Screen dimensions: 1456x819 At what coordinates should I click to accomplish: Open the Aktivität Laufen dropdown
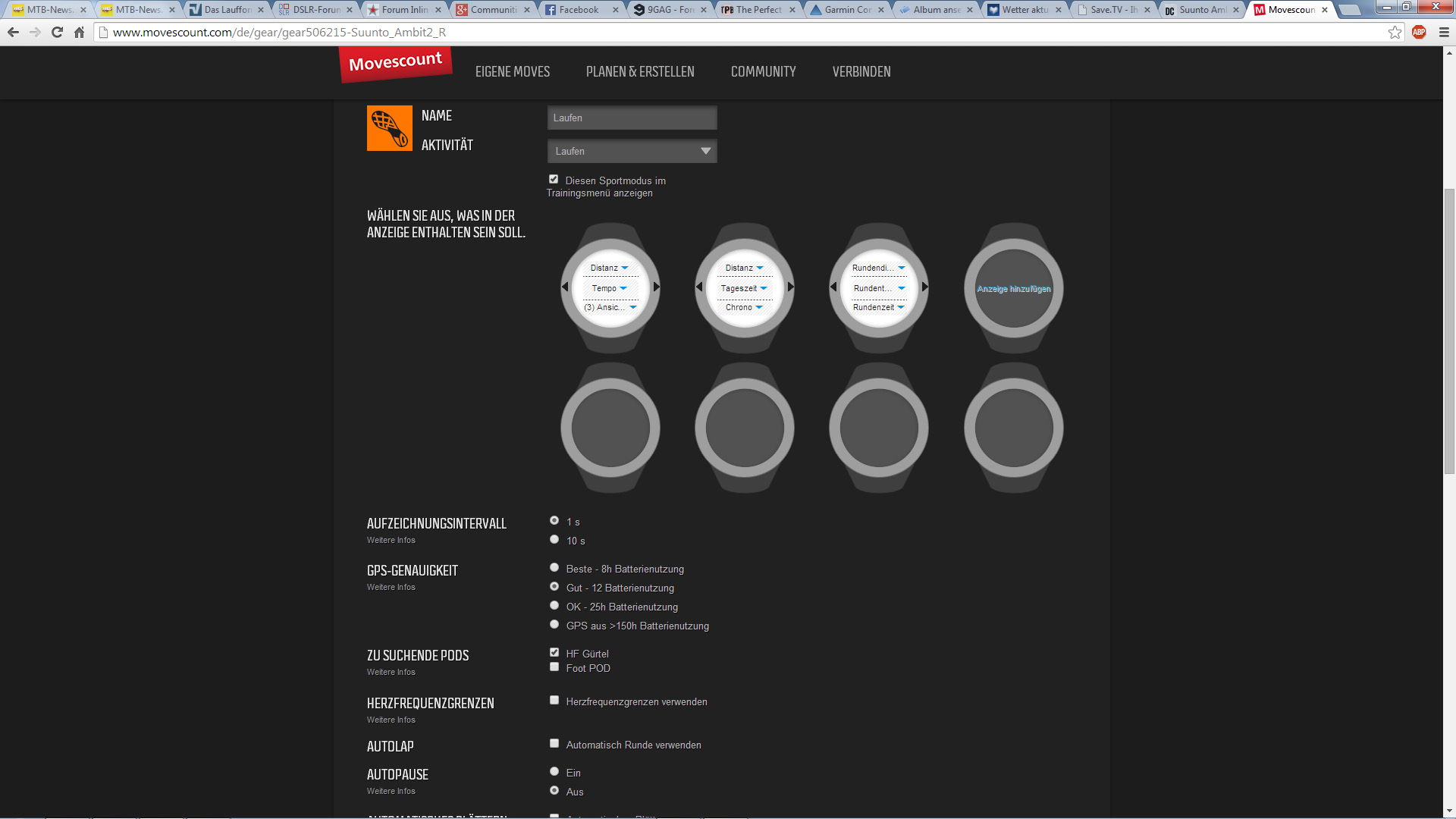click(x=632, y=151)
